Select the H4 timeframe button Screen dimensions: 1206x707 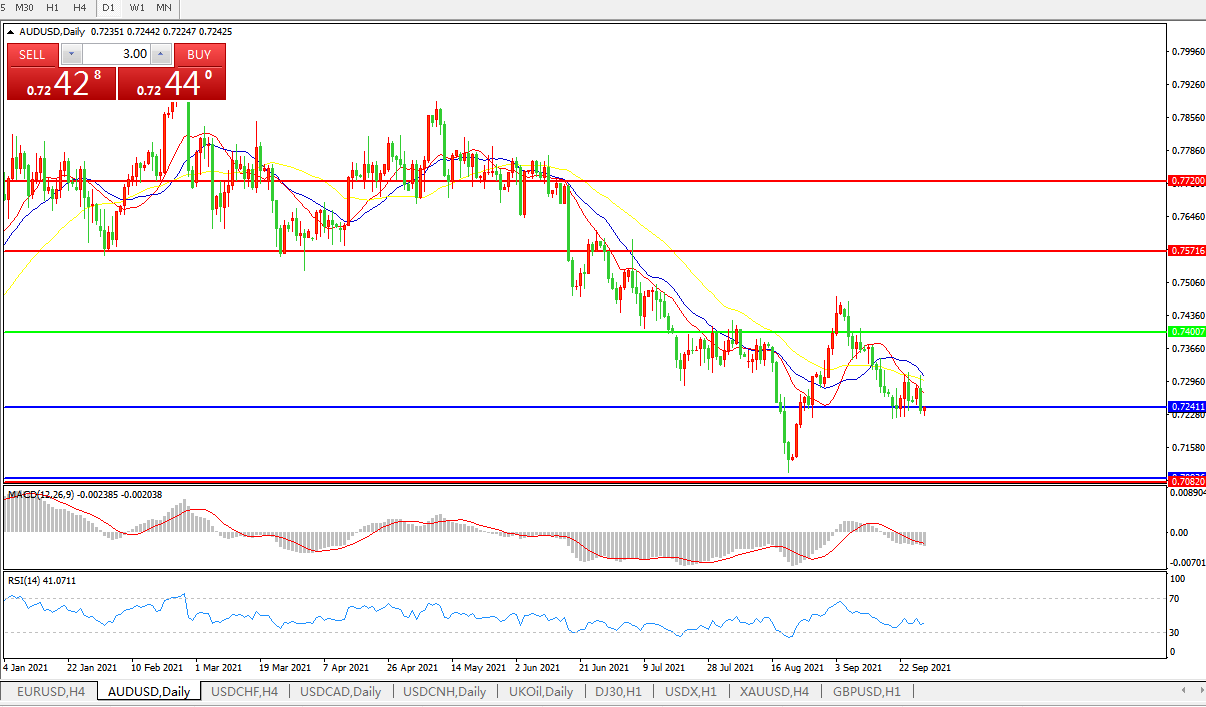click(79, 7)
